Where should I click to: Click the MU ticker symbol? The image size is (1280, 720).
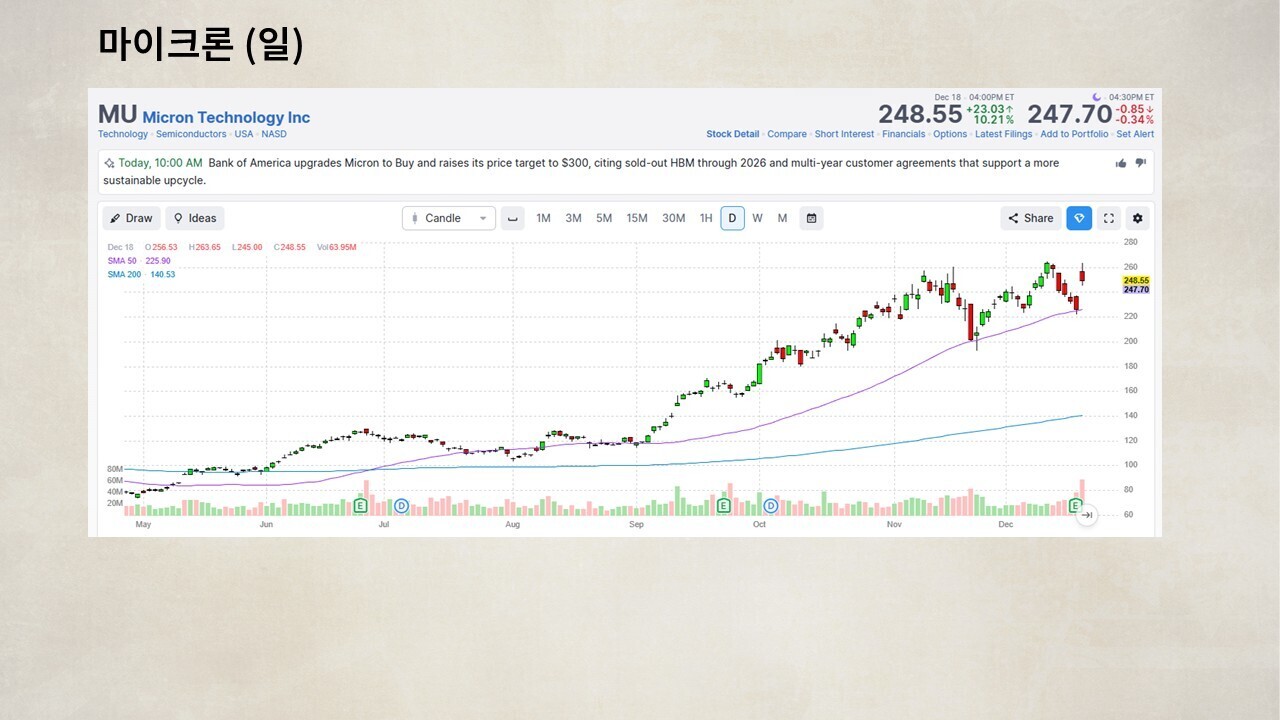pyautogui.click(x=117, y=115)
